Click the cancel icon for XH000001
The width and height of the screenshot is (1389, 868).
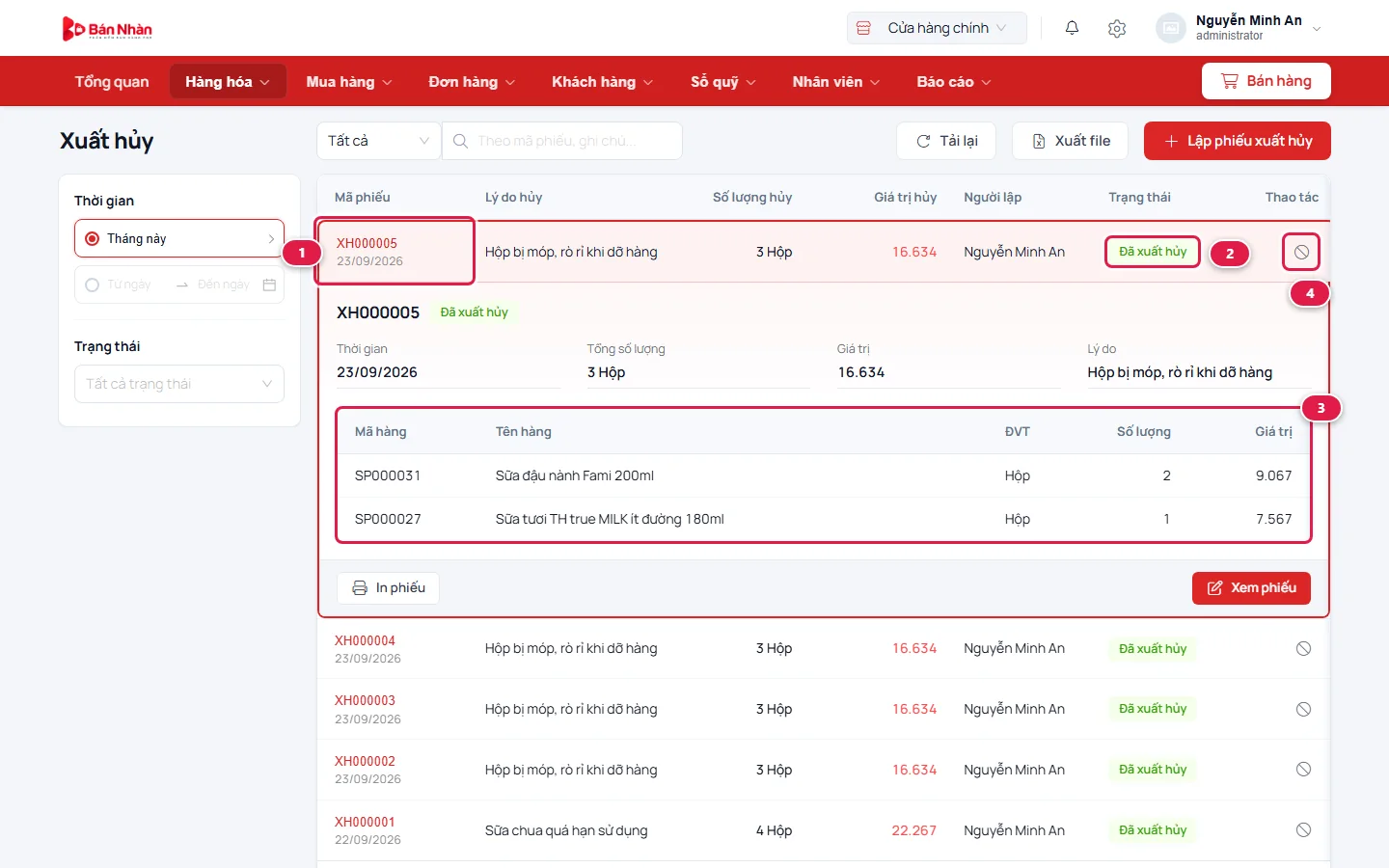[1303, 830]
